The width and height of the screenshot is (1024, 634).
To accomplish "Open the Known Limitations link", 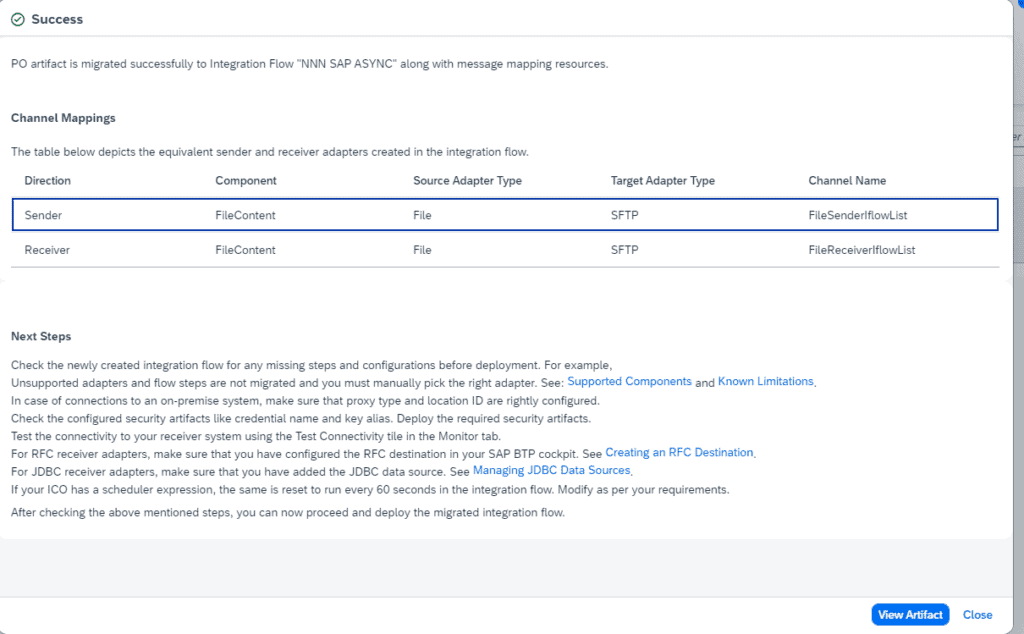I will click(x=765, y=381).
